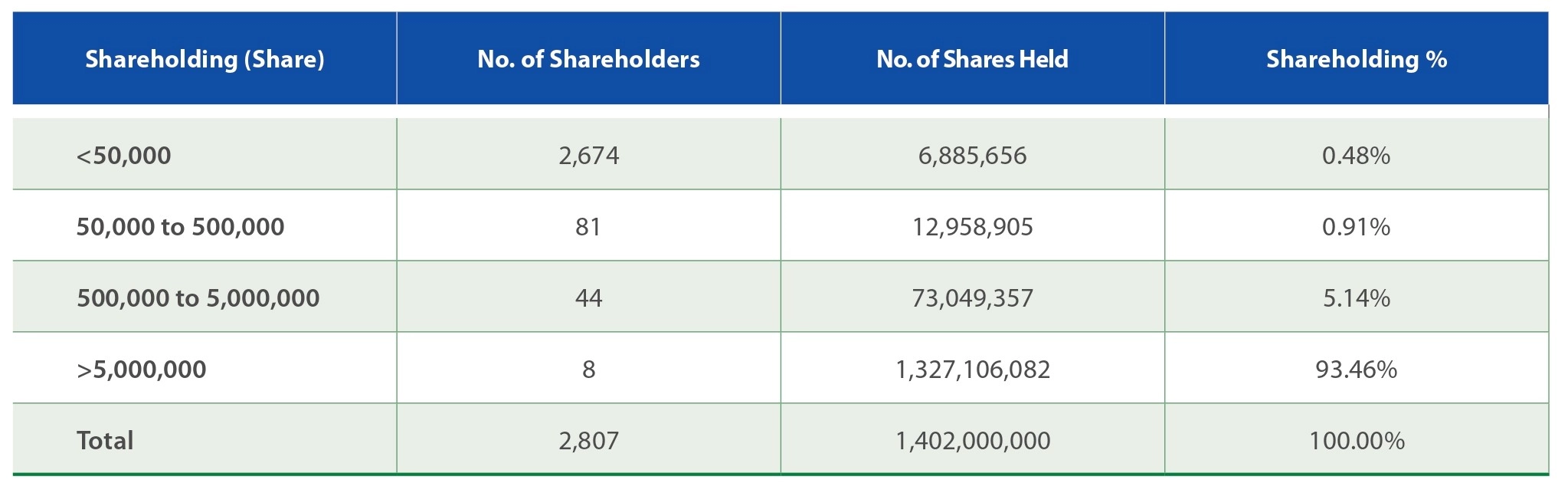The height and width of the screenshot is (493, 1568).
Task: Click the cell showing 44 shareholders
Action: coord(588,298)
